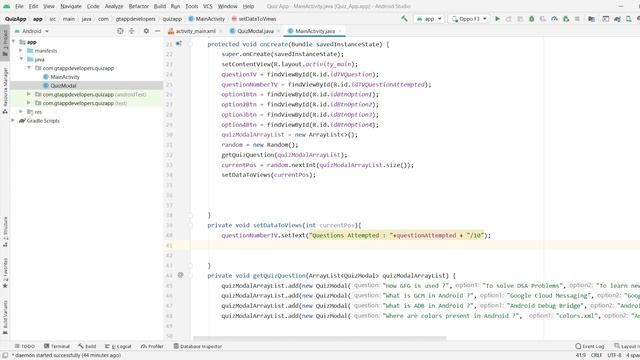Click Select Opened File target icon
This screenshot has height=360, width=640.
[x=120, y=31]
